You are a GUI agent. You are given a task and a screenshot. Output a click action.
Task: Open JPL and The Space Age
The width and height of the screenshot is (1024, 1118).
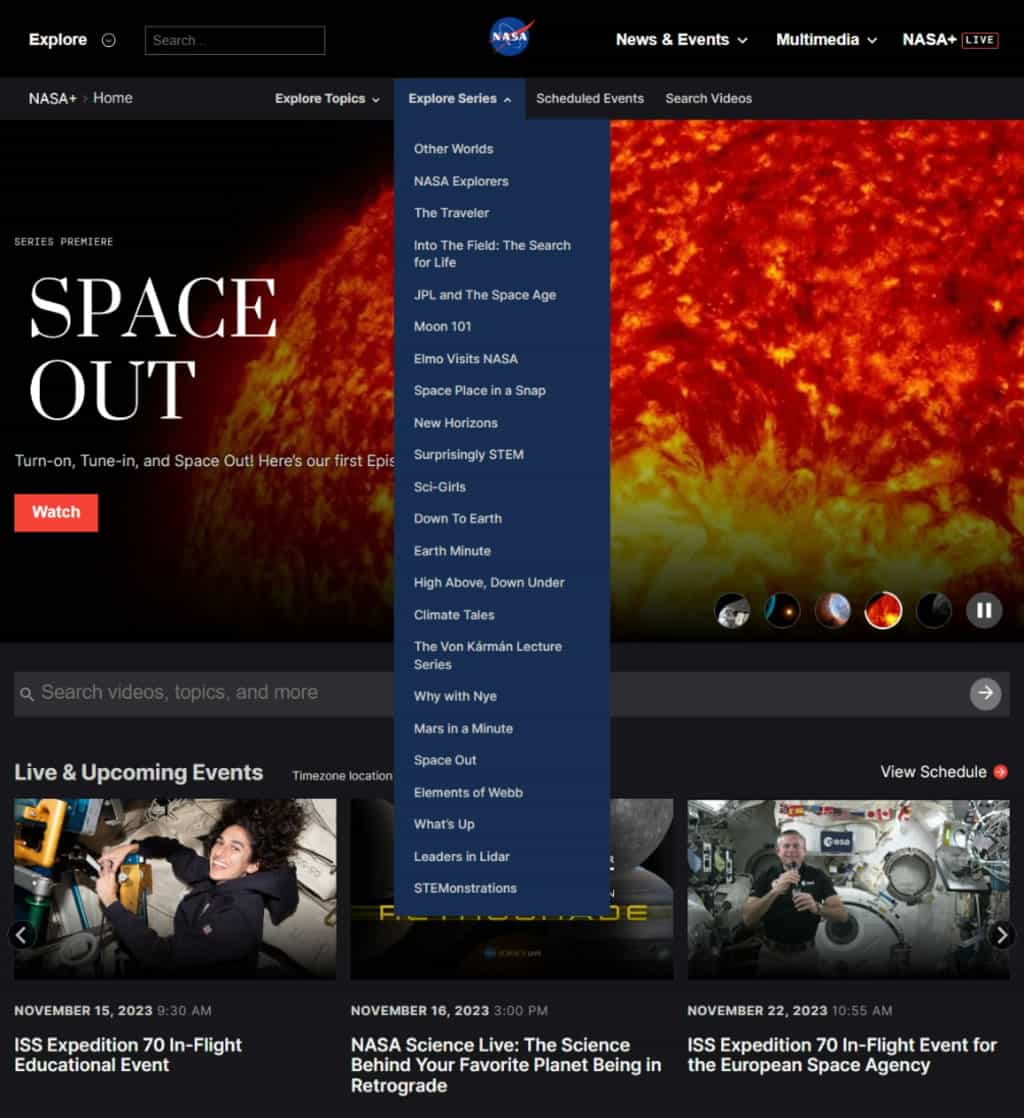[485, 295]
